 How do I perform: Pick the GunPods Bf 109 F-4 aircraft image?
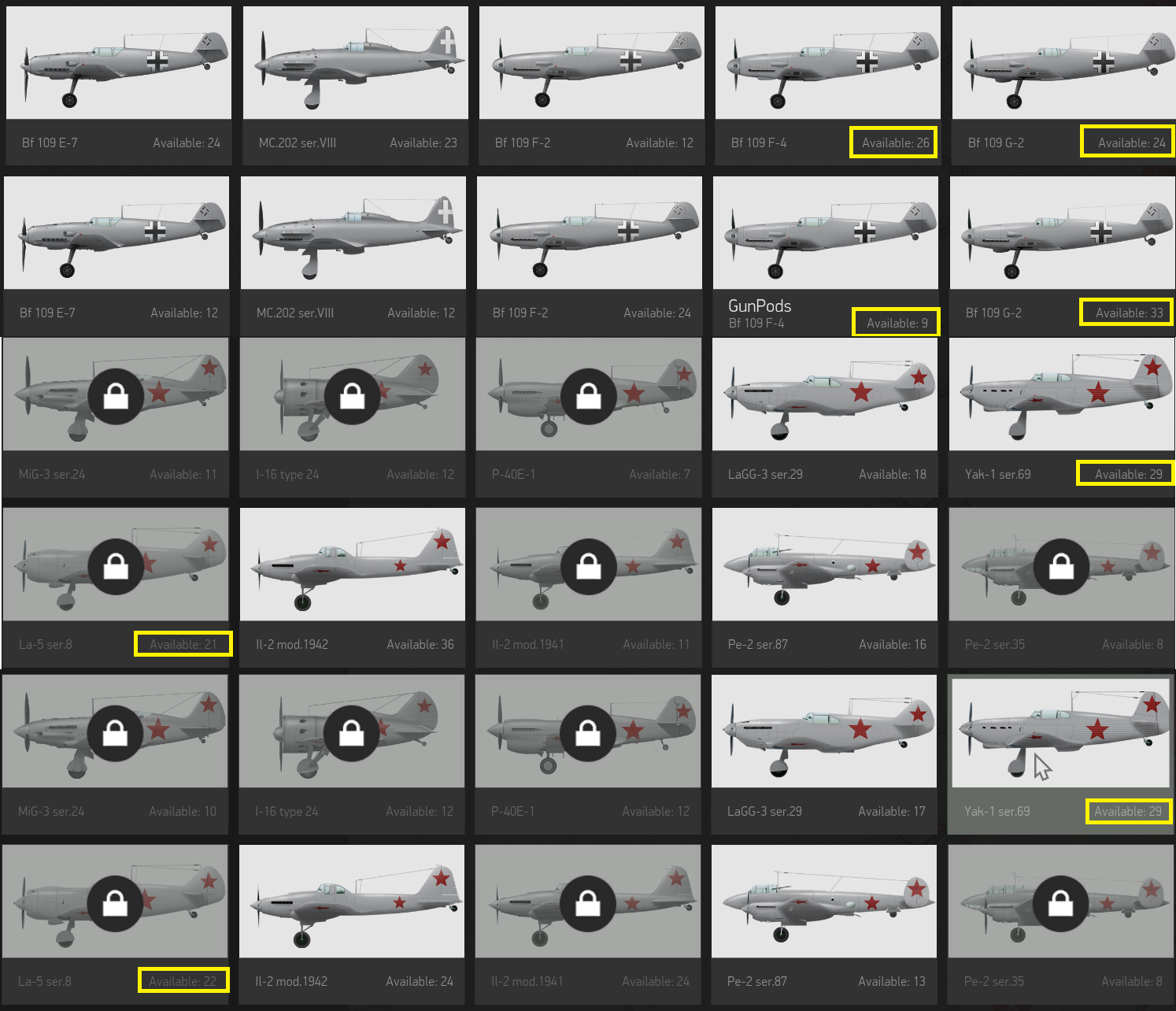pos(826,232)
